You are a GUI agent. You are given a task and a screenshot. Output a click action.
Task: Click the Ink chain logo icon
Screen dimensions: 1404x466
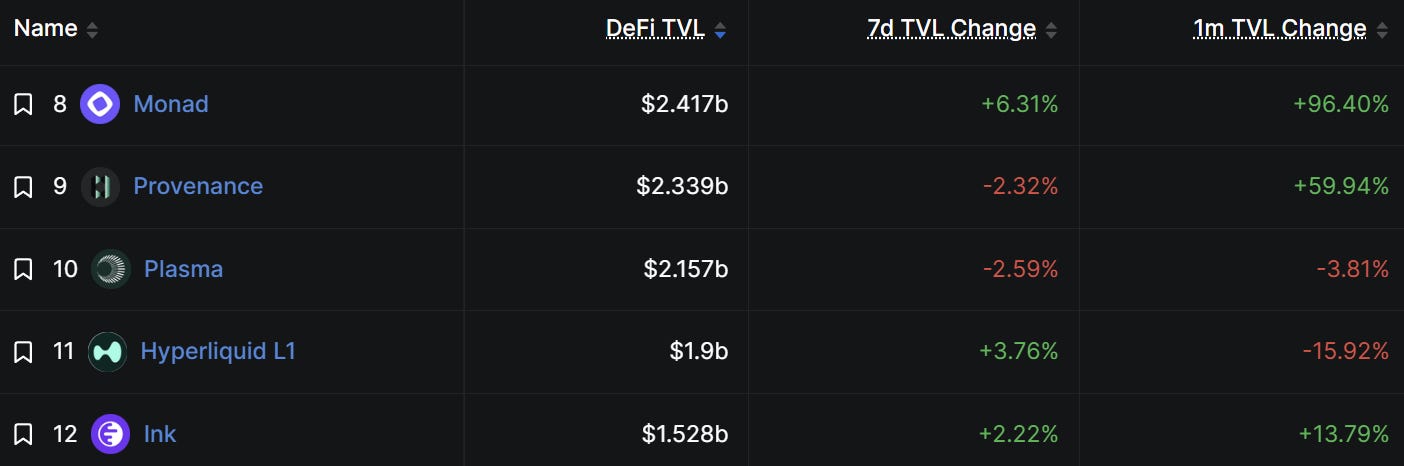(x=110, y=434)
